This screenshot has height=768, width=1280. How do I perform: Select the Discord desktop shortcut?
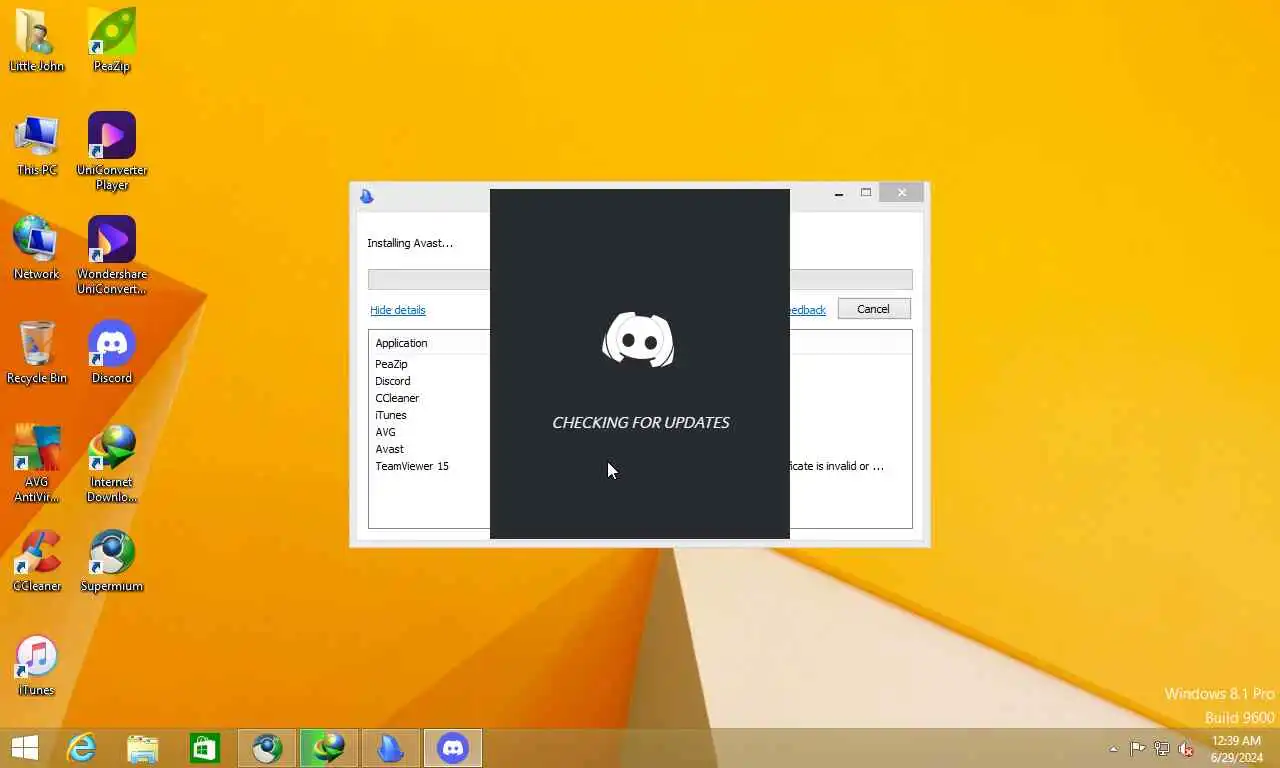[x=112, y=352]
